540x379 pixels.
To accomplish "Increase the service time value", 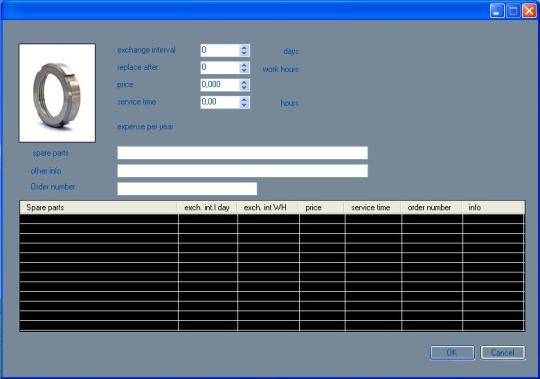I will 244,99.
